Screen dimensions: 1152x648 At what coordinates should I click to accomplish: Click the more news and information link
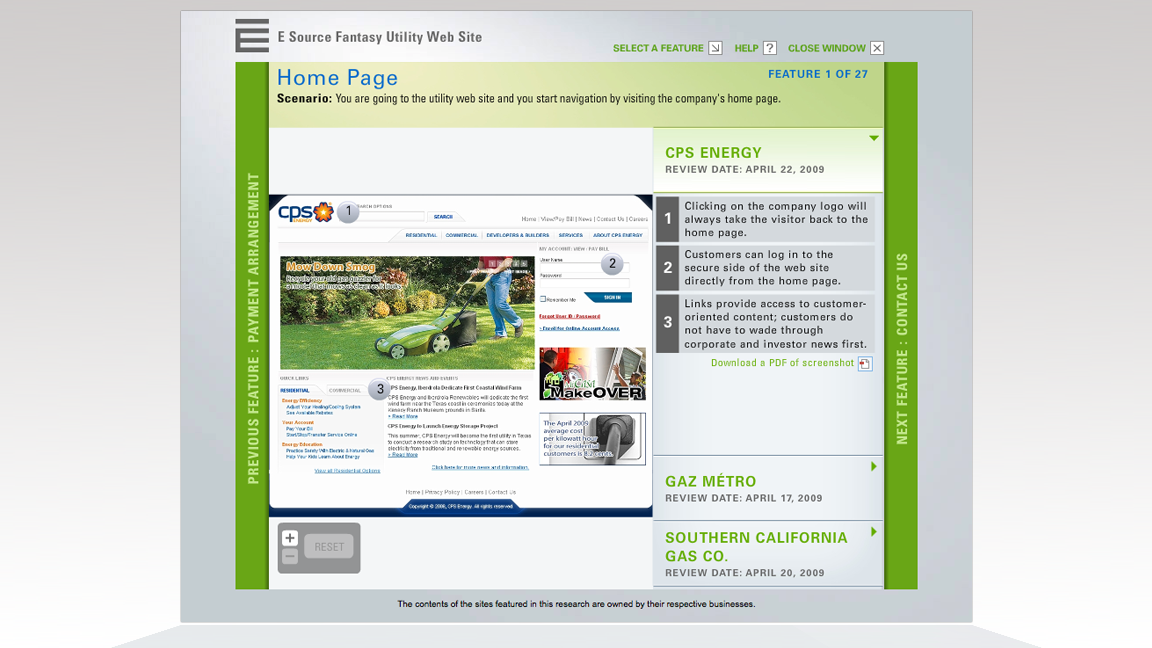pos(480,467)
